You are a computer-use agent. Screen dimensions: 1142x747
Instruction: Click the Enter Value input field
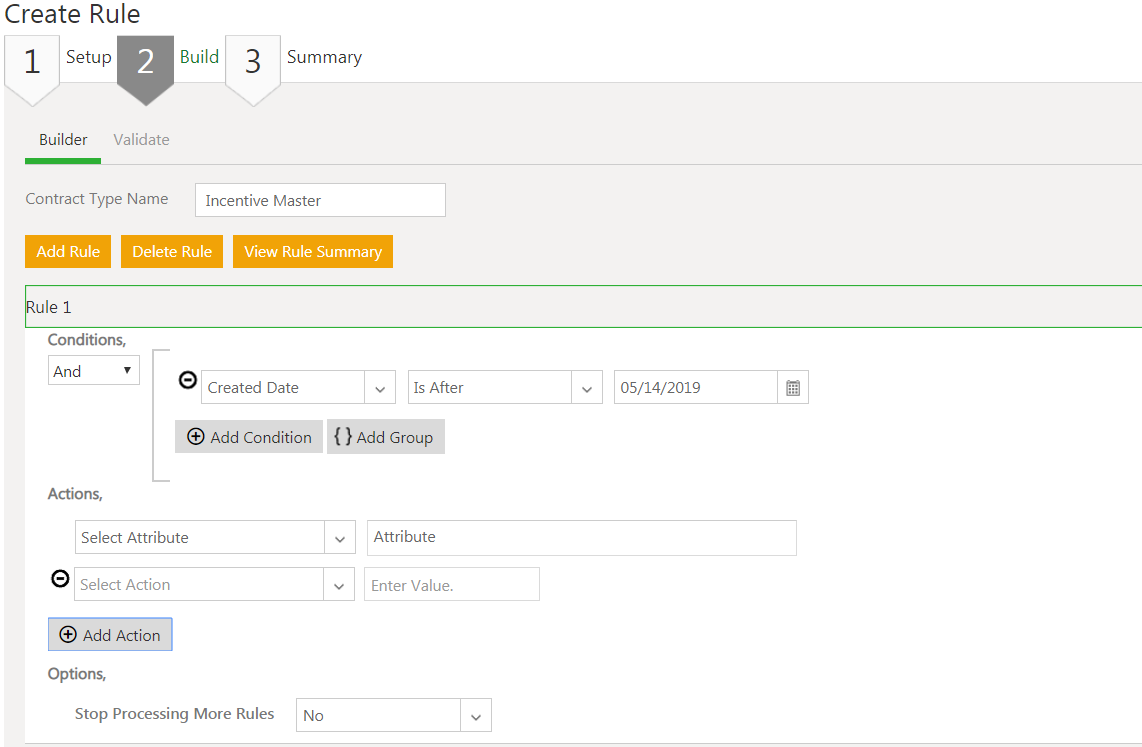point(452,585)
